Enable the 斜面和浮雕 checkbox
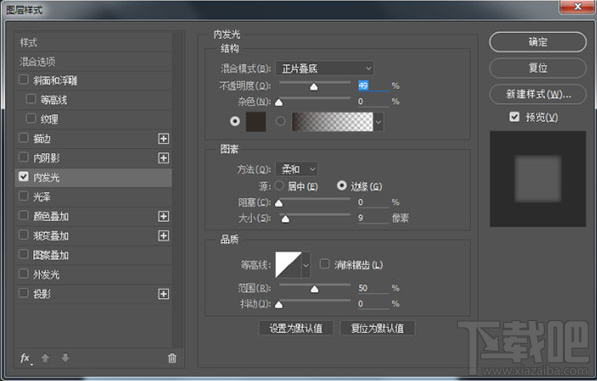597x381 pixels. (24, 80)
